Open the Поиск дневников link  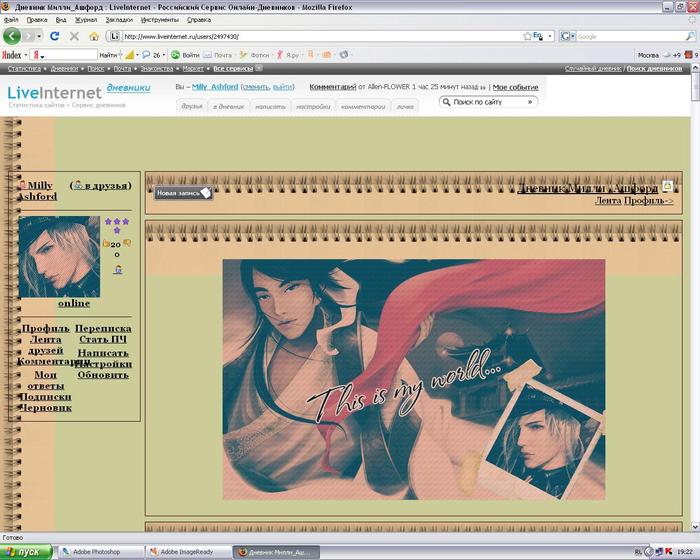pyautogui.click(x=654, y=68)
